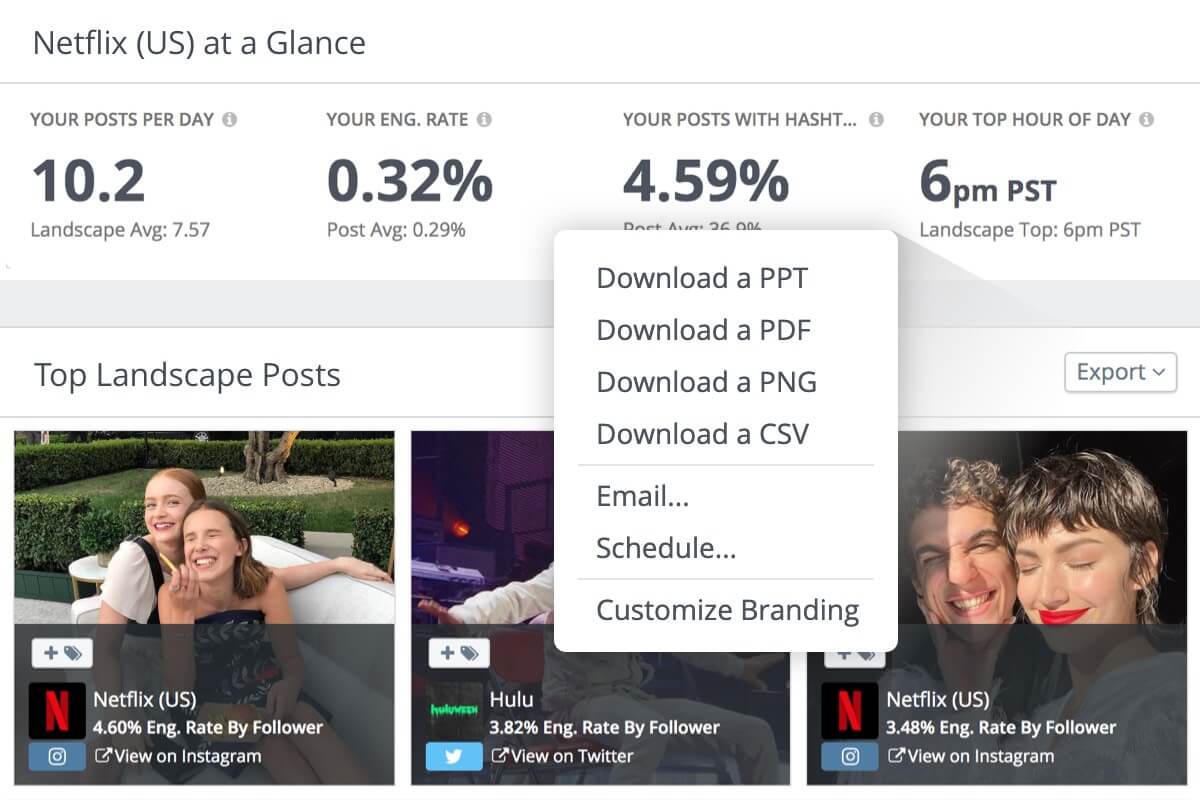Choose Download a PDF
Screen dimensions: 1200x800
tap(703, 330)
